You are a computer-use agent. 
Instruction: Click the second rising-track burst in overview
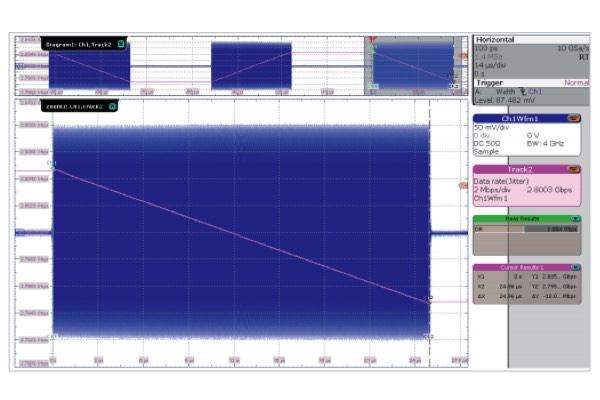[x=251, y=66]
